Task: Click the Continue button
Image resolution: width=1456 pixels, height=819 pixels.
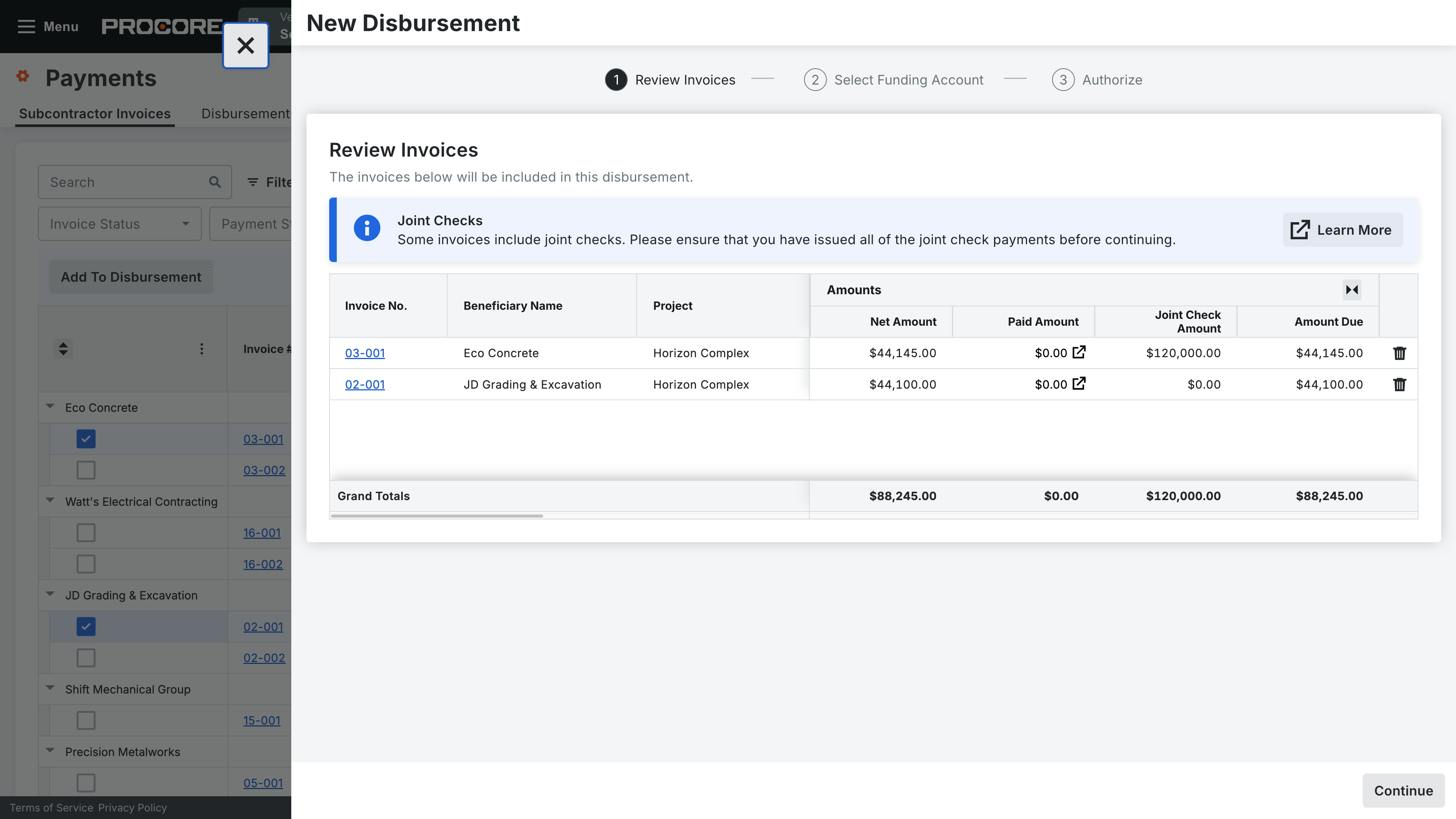Action: click(1403, 790)
